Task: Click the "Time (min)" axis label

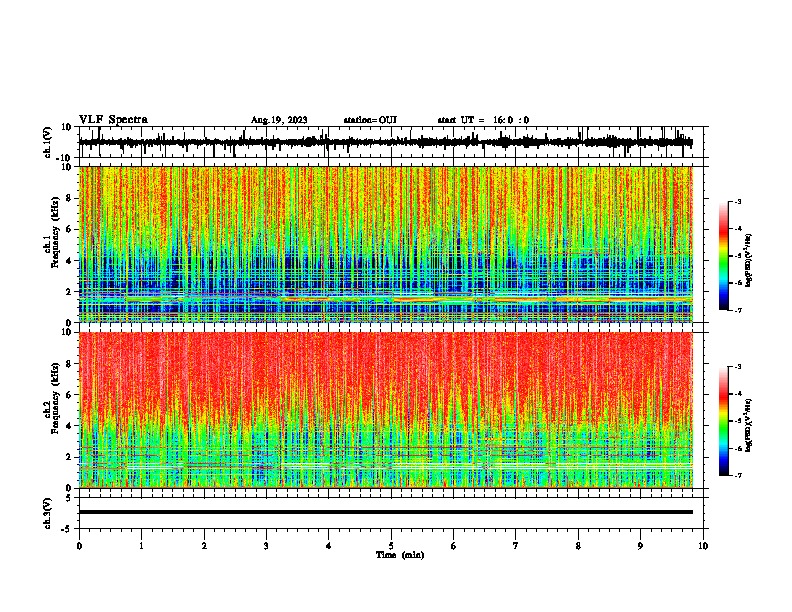Action: (x=400, y=555)
